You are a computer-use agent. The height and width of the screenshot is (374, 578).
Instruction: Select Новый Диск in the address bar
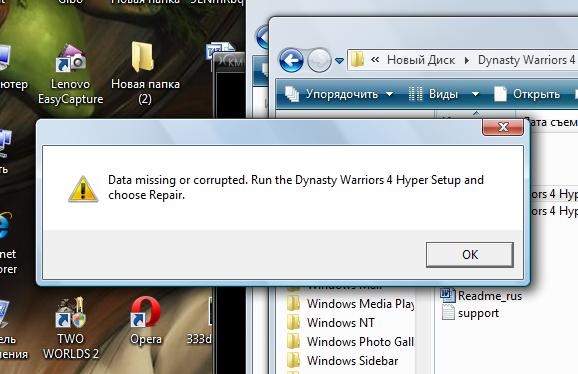pyautogui.click(x=421, y=60)
